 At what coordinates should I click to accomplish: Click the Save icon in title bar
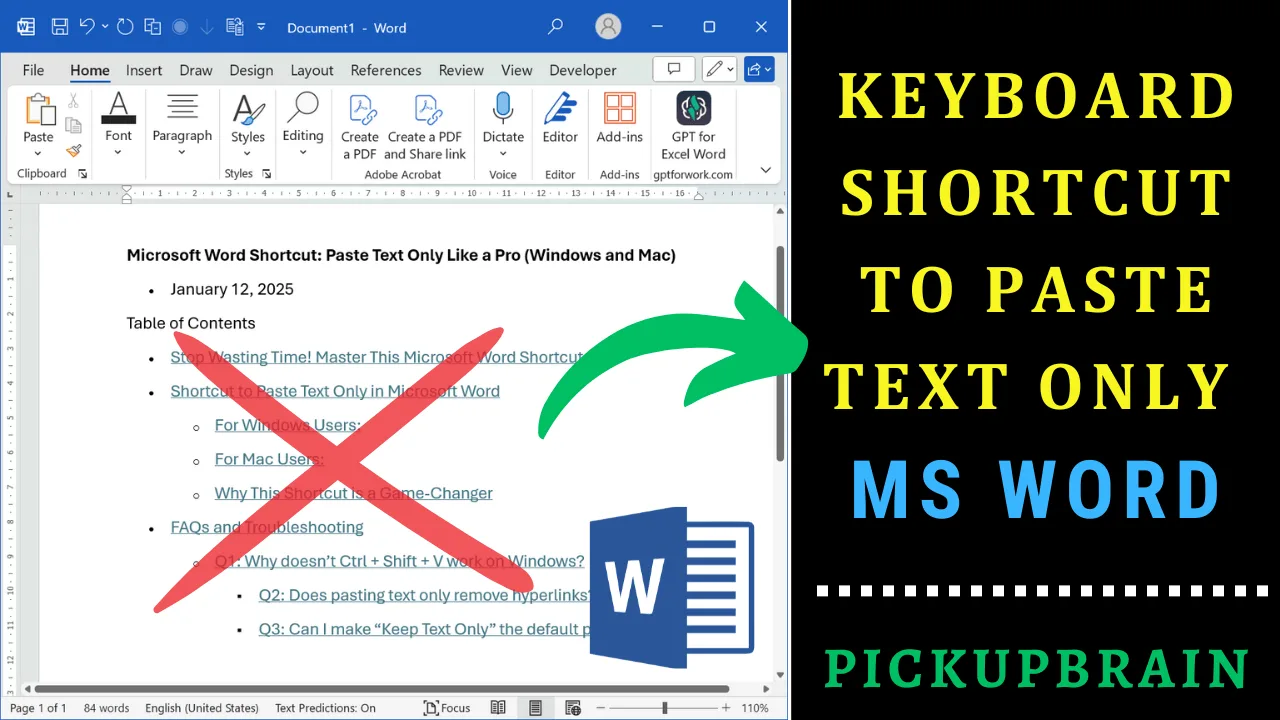[60, 27]
